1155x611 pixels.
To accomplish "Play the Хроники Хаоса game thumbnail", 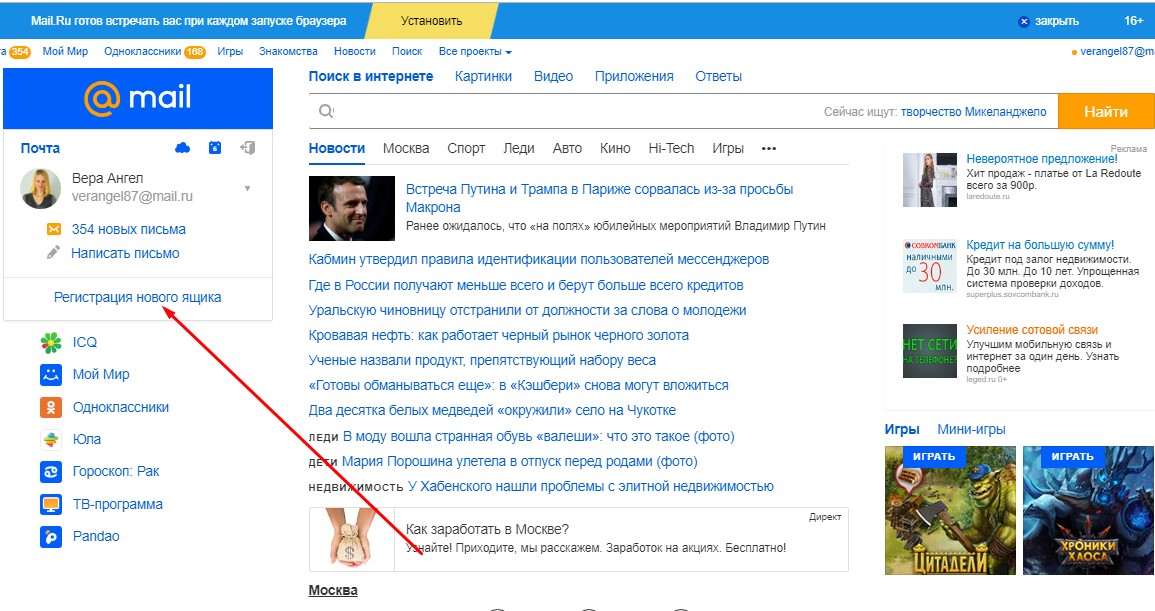I will pos(1088,511).
